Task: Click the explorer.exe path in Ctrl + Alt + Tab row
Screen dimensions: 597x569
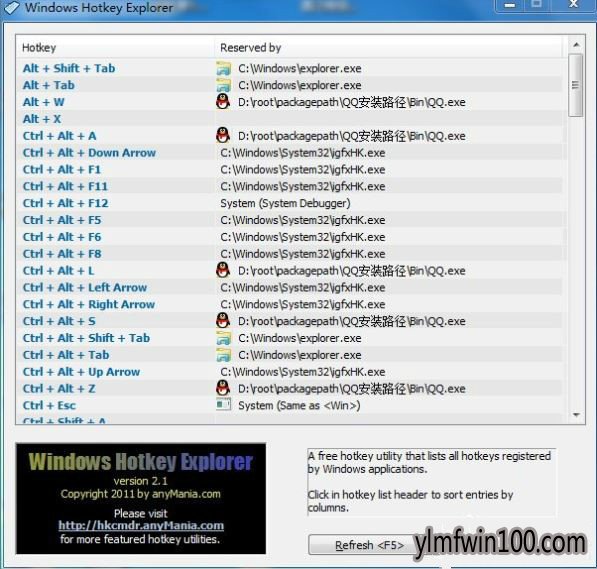Action: pyautogui.click(x=300, y=355)
